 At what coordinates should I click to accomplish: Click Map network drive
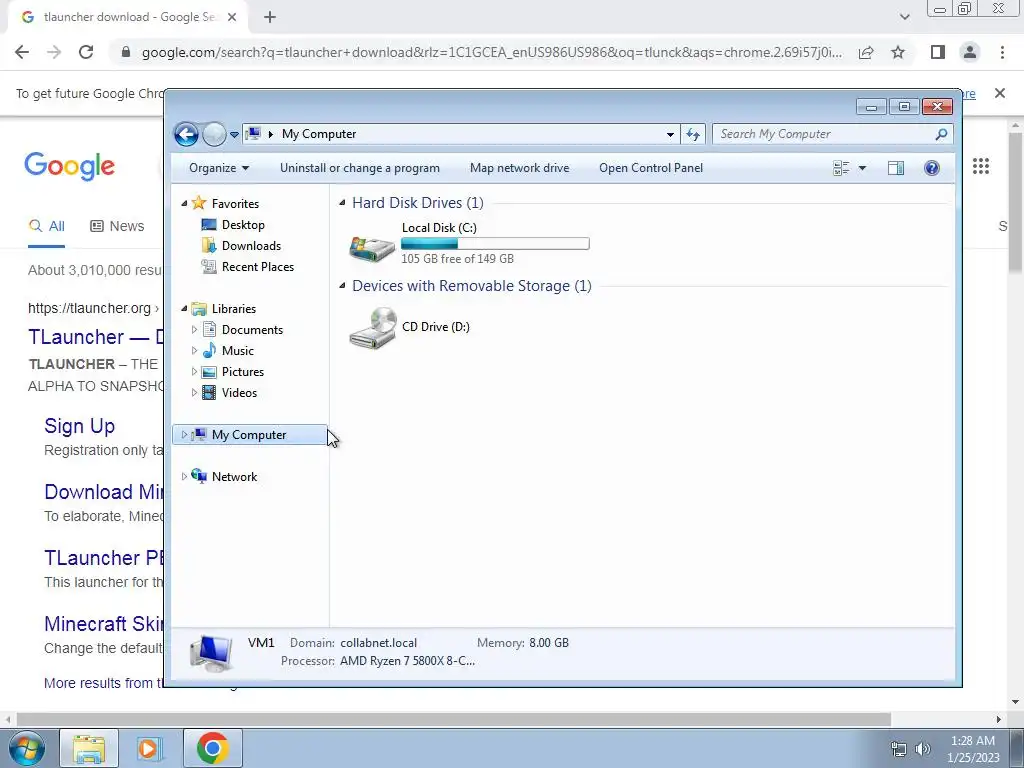[x=520, y=168]
